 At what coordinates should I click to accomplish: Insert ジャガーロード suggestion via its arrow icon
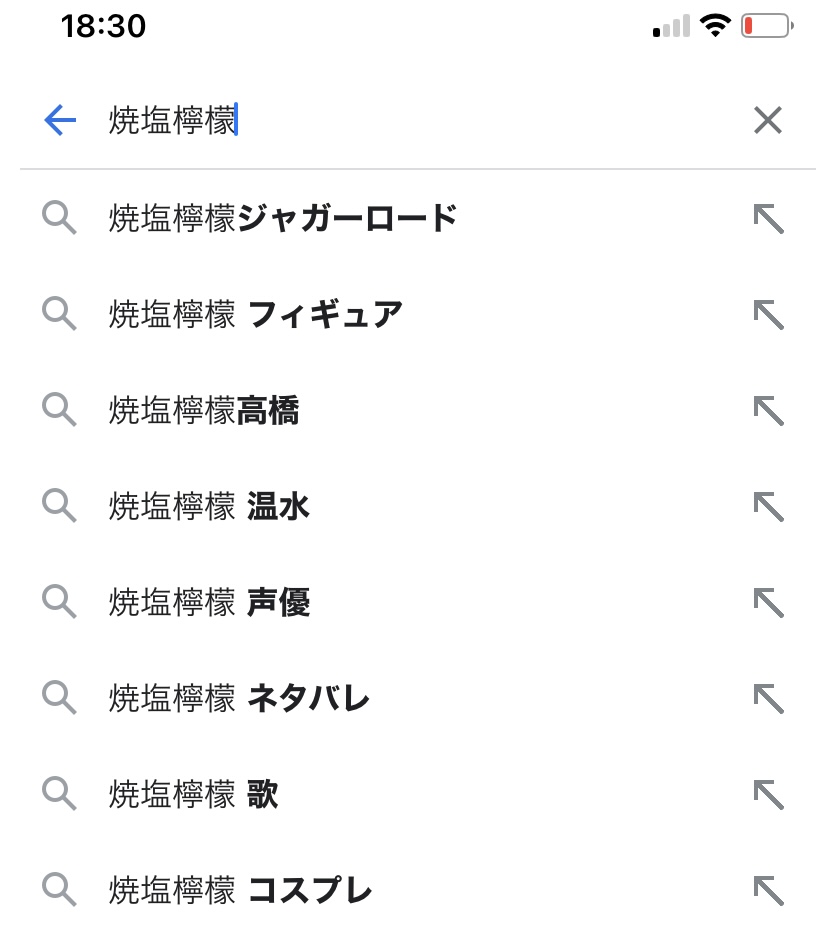point(767,218)
